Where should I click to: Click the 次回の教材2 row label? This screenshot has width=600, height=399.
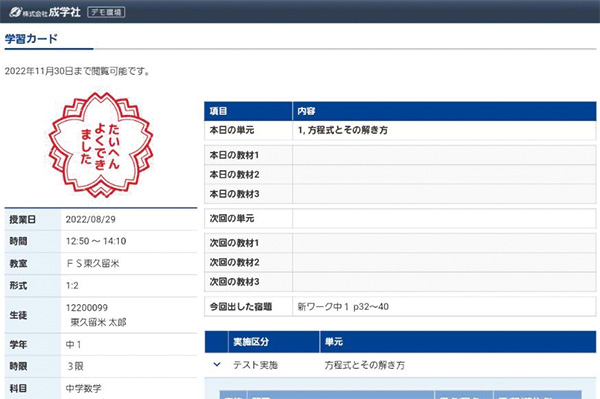click(x=234, y=262)
